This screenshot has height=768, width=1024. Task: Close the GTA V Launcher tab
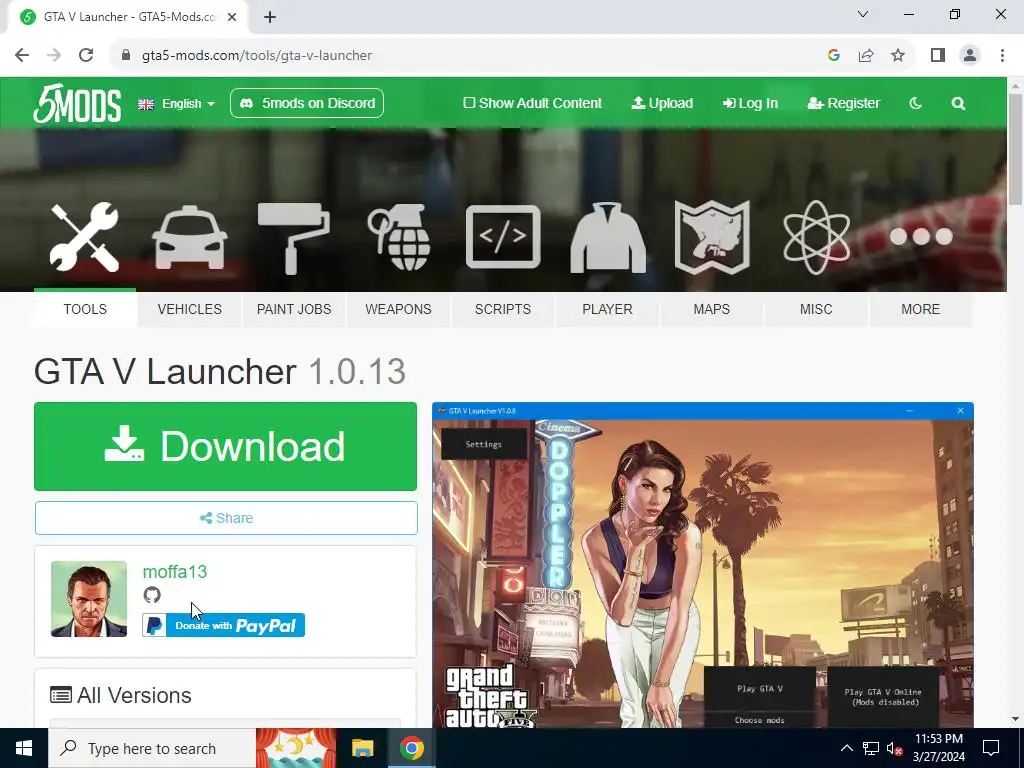click(x=232, y=17)
